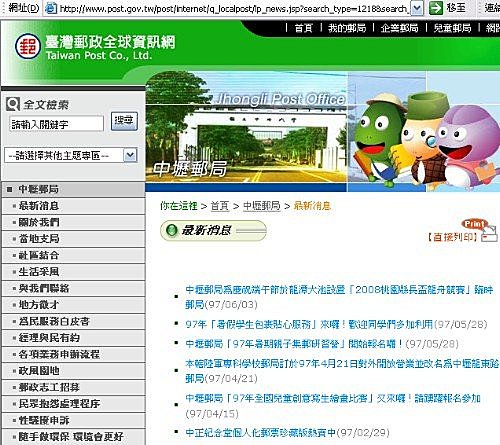Open the 全國兒童創意寫生繪畫比賽 news link

coord(333,398)
